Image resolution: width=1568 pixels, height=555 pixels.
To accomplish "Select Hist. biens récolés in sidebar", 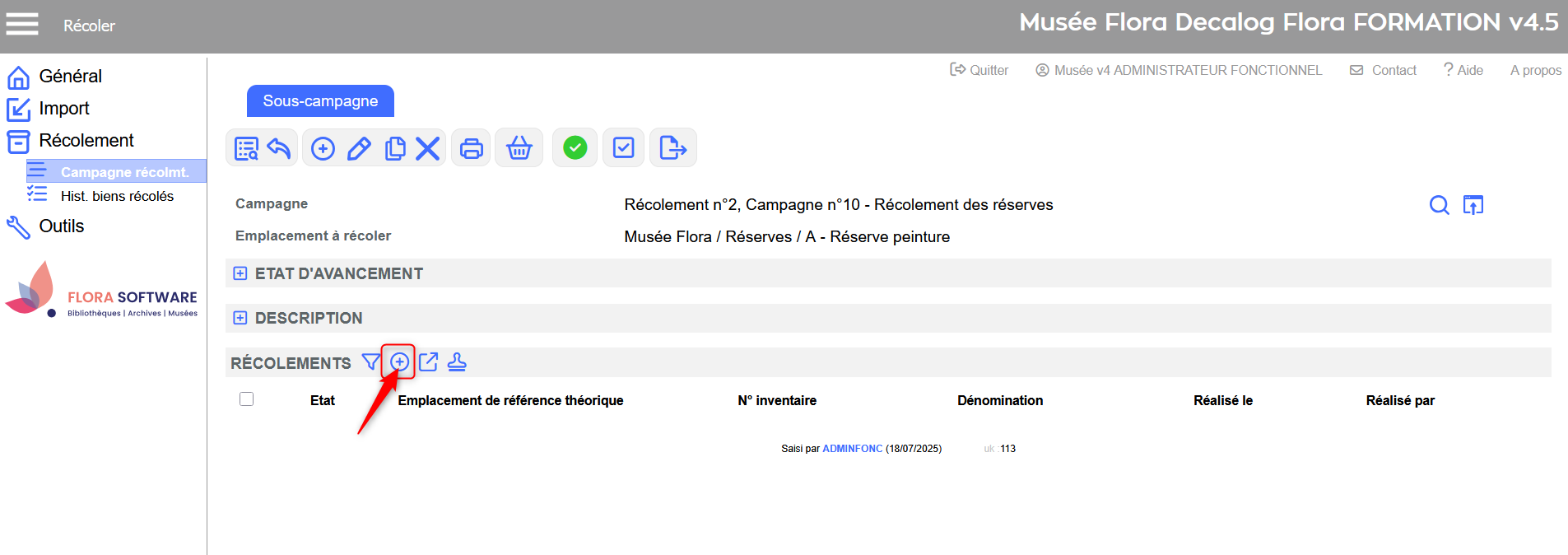I will click(x=117, y=196).
